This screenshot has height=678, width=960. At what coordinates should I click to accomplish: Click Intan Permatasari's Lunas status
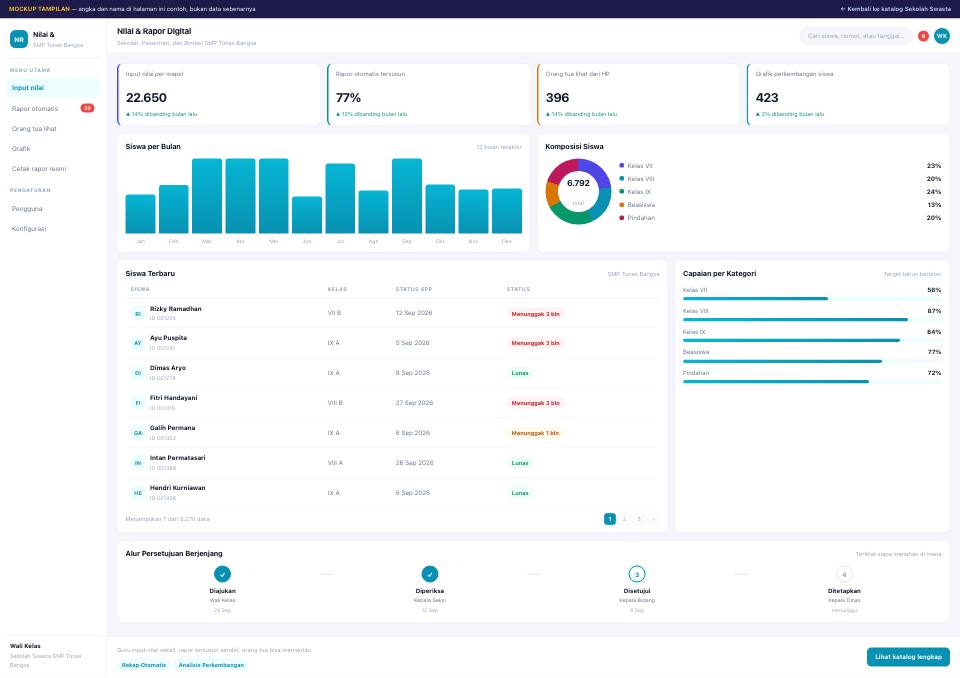tap(520, 464)
